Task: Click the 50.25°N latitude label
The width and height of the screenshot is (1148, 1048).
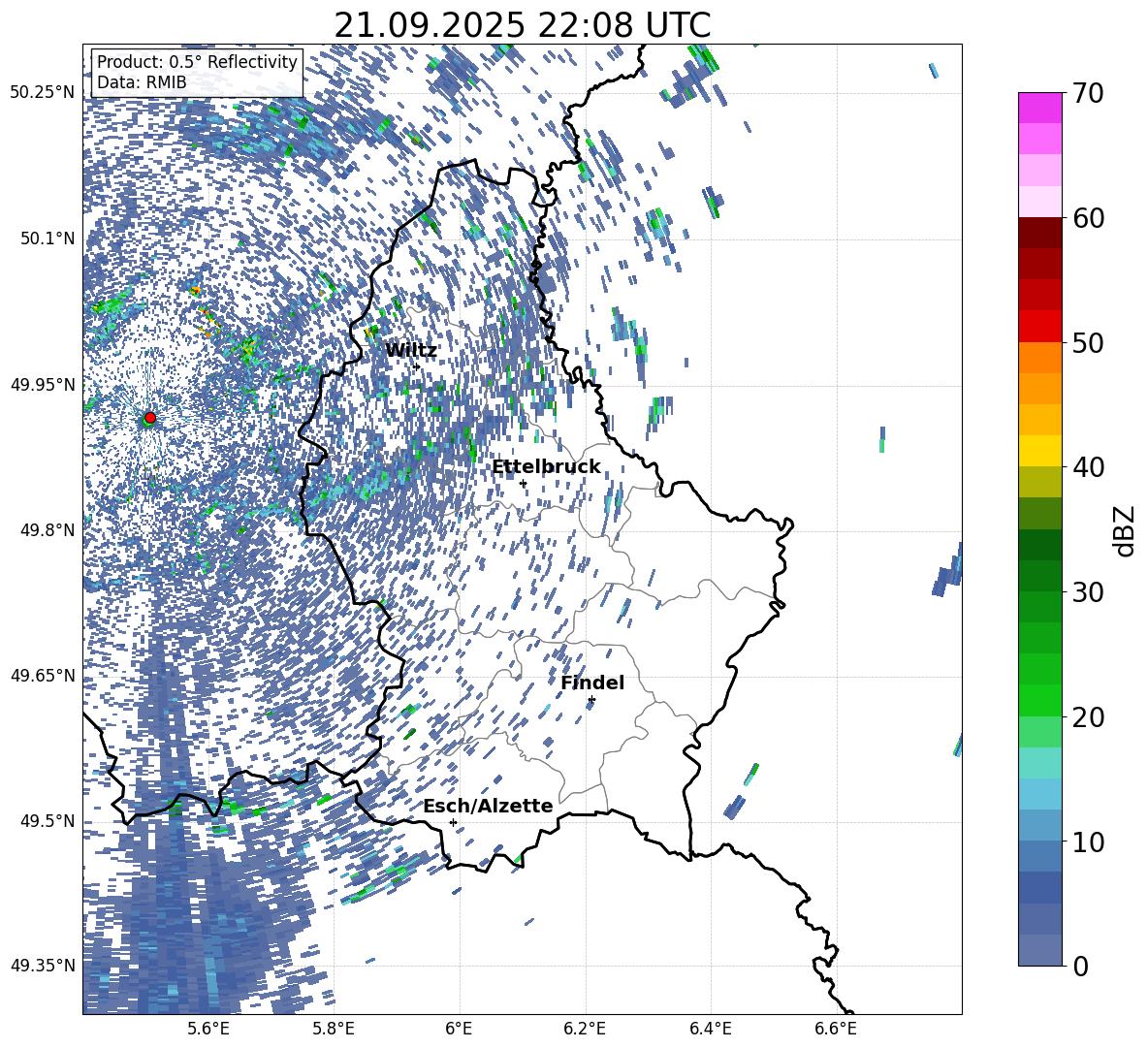Action: click(43, 93)
